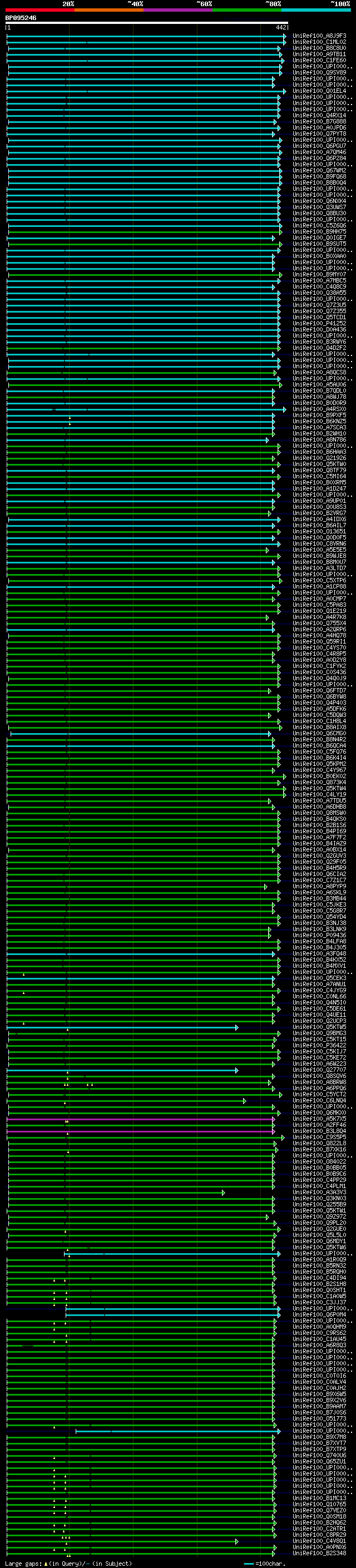Click the BP095246 query name
The height and width of the screenshot is (1568, 356).
coord(21,18)
